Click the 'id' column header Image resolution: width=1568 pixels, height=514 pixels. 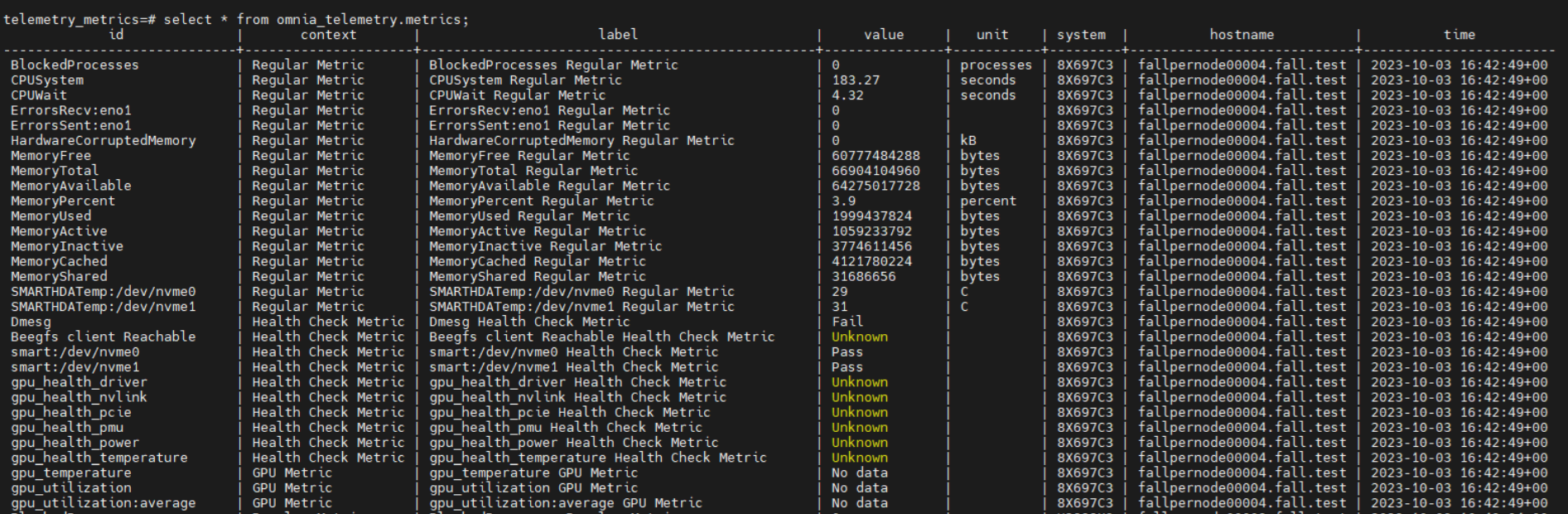pos(116,35)
